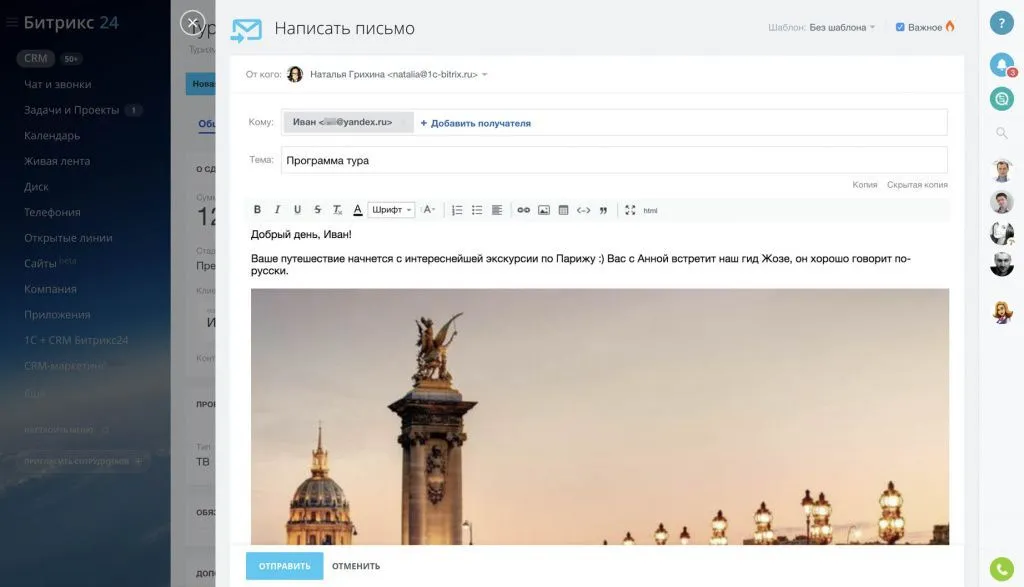Open the Шрифт font dropdown
The height and width of the screenshot is (587, 1024).
(390, 209)
